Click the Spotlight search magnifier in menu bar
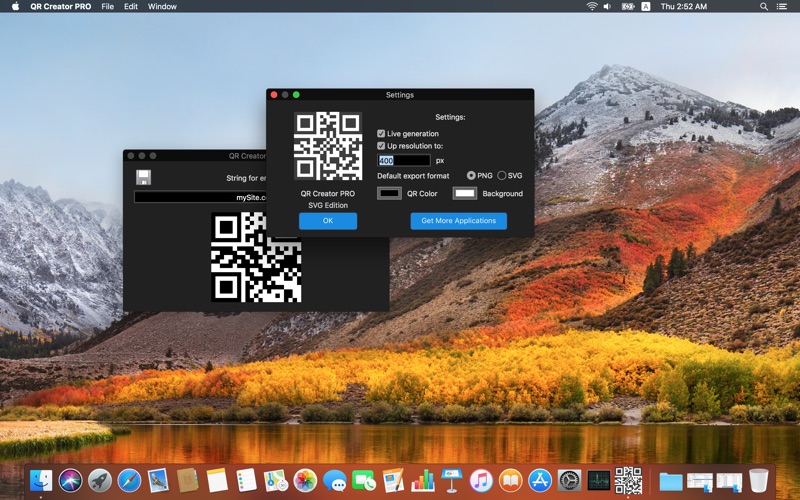The height and width of the screenshot is (500, 800). point(764,7)
